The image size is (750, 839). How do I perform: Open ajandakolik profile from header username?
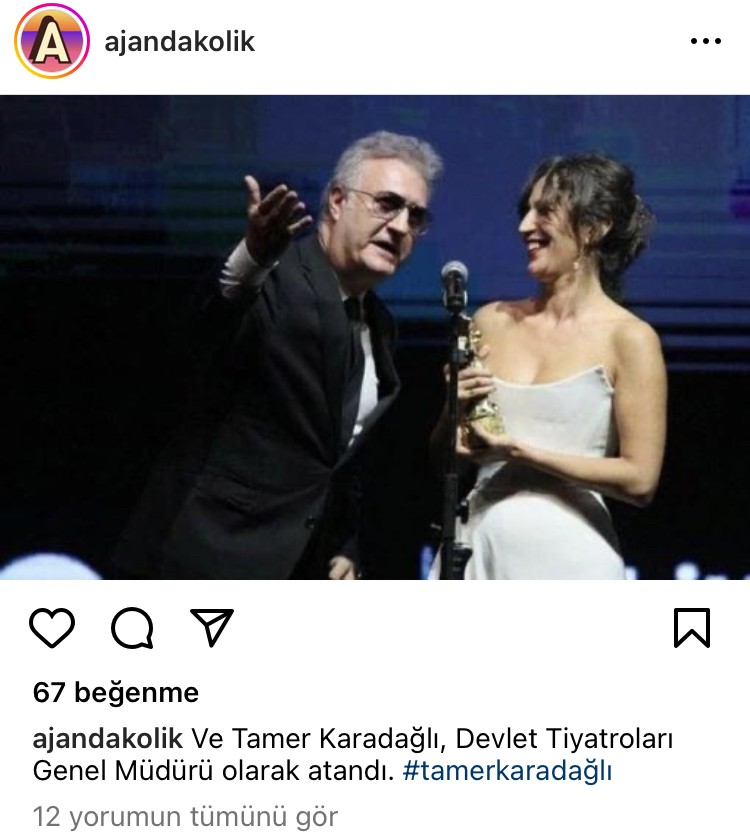click(180, 42)
